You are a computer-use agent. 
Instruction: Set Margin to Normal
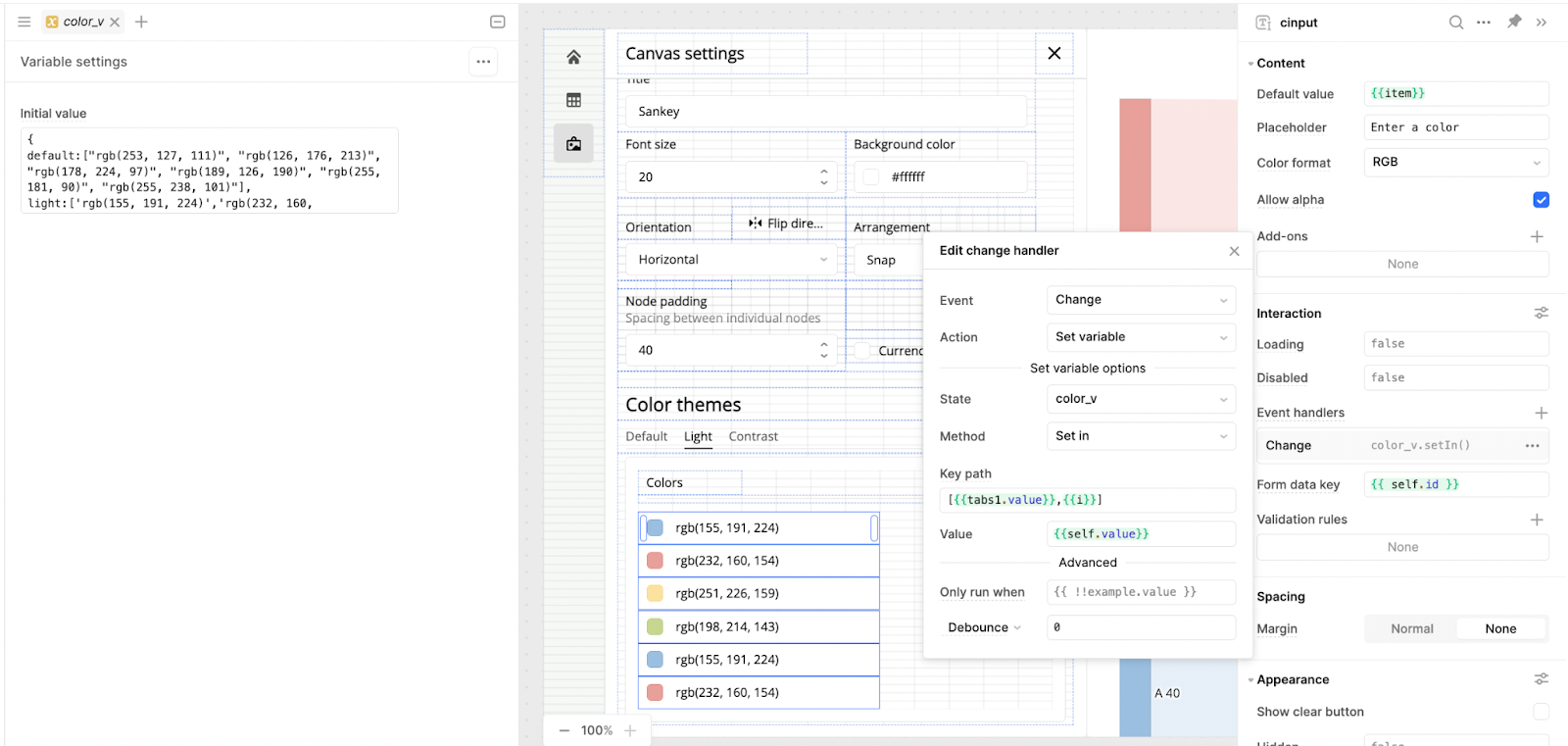coord(1411,629)
